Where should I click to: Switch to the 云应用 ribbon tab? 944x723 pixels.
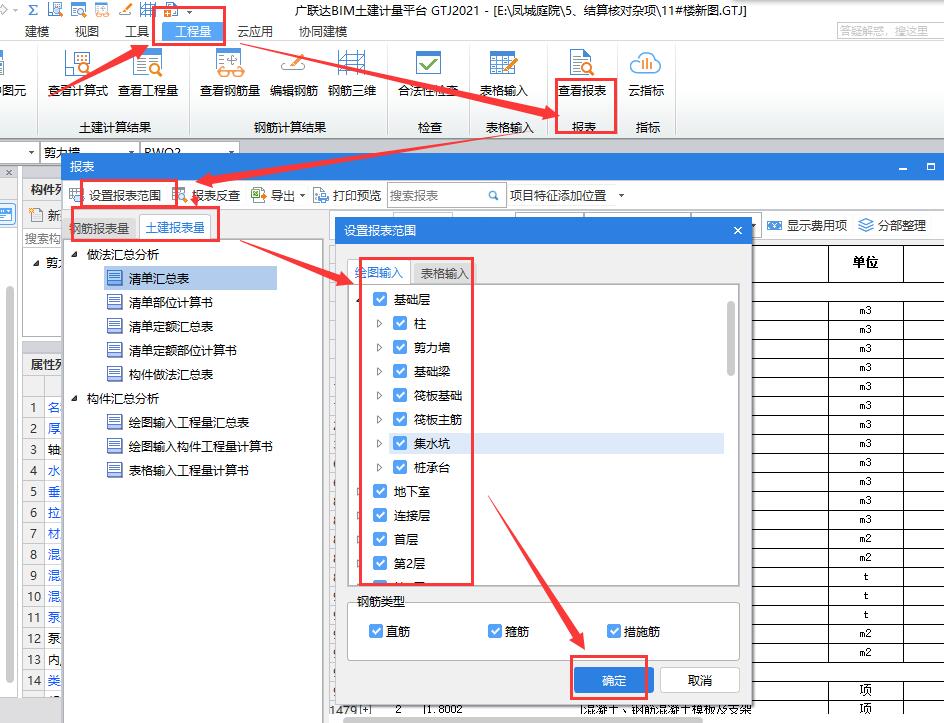pyautogui.click(x=255, y=31)
